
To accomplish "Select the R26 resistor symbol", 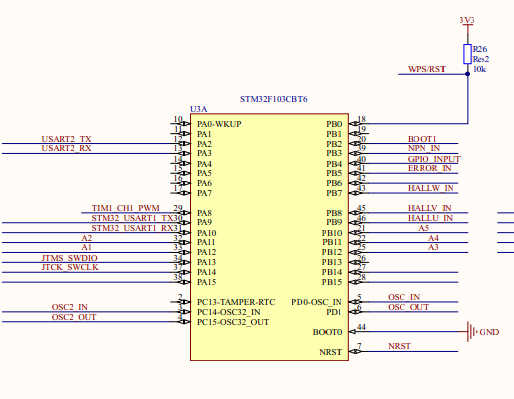I will click(467, 54).
